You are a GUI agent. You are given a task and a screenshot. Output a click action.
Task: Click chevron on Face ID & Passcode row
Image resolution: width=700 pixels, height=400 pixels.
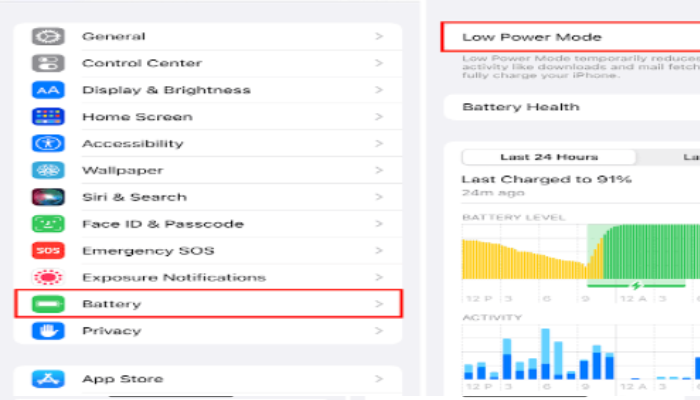(379, 224)
